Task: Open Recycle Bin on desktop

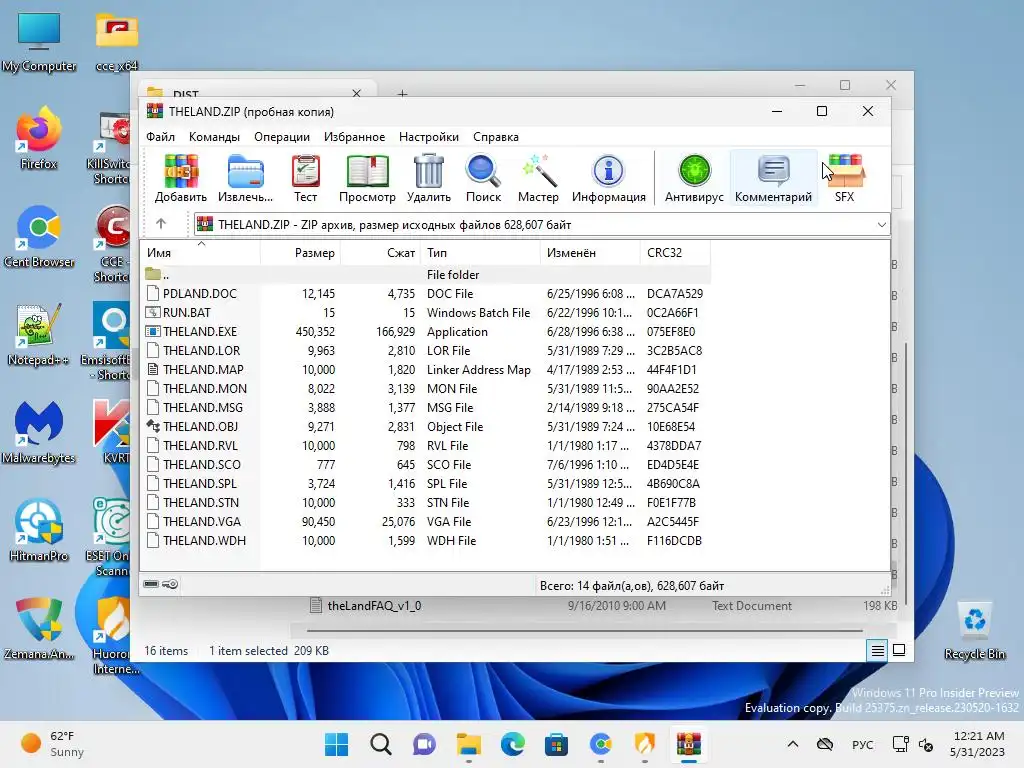Action: tap(974, 630)
